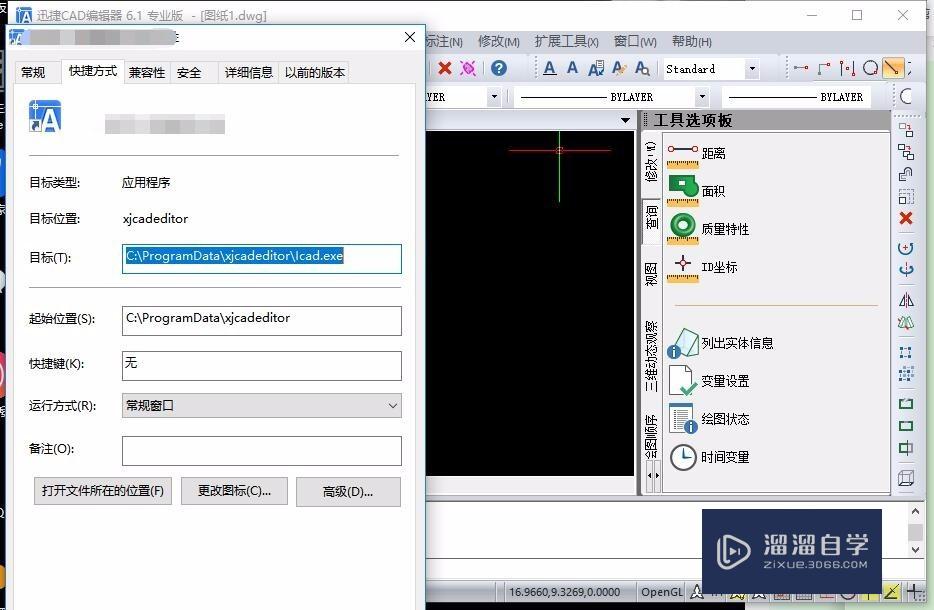Click 打开文件所在的位置(F) button
Viewport: 934px width, 610px height.
tap(102, 491)
